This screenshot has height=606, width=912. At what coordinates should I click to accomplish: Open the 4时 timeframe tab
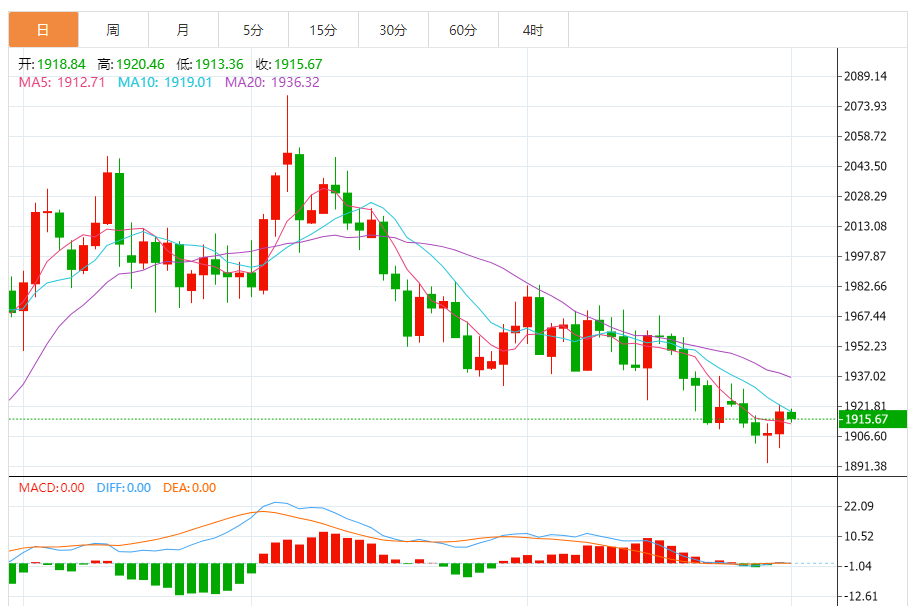point(533,30)
